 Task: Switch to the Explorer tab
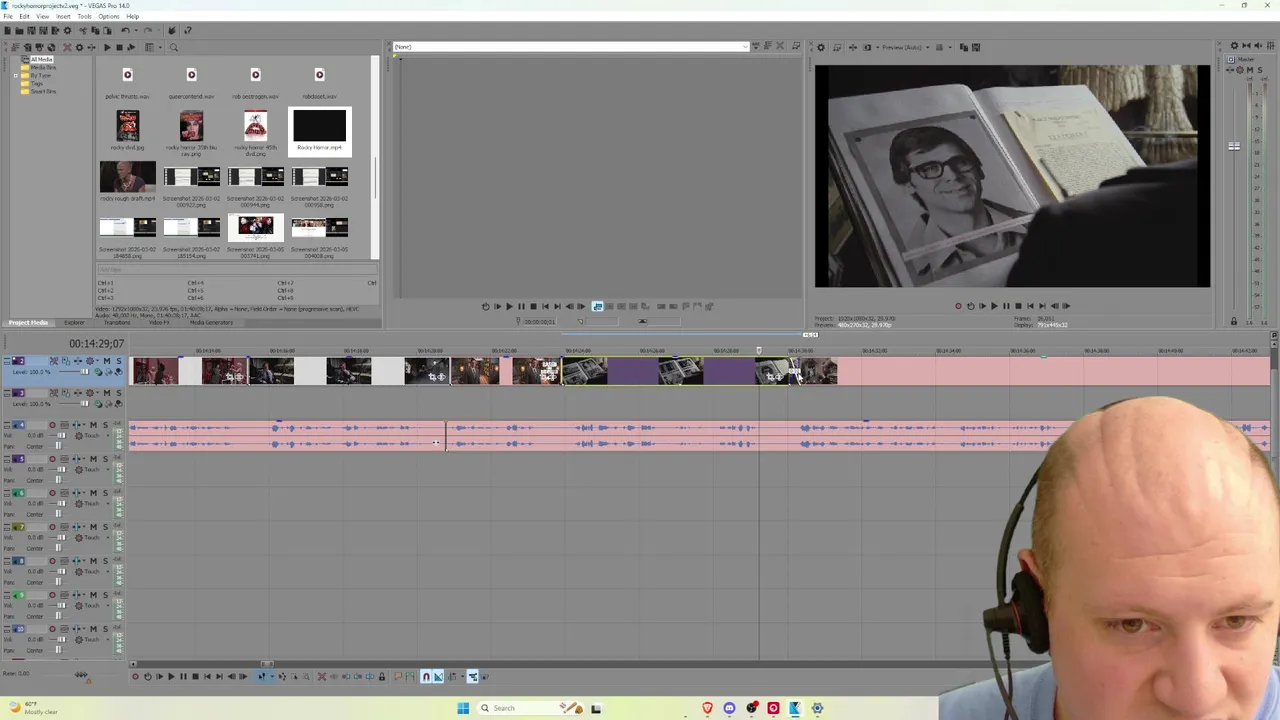coord(75,323)
